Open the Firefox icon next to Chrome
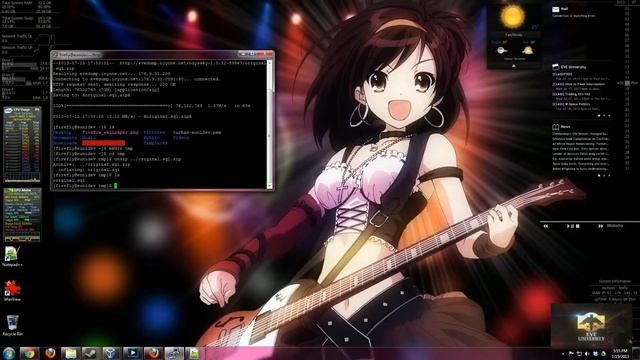The height and width of the screenshot is (360, 640). (51, 353)
